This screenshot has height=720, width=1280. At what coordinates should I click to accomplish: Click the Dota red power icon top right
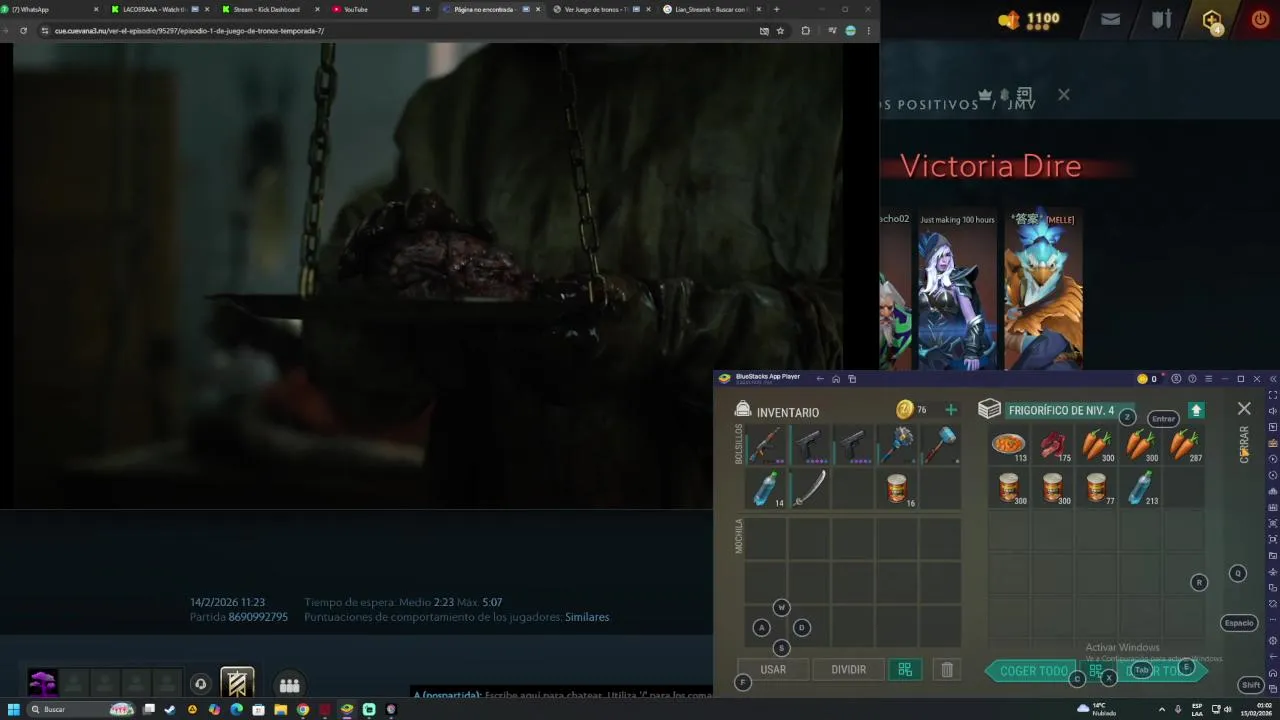1260,19
